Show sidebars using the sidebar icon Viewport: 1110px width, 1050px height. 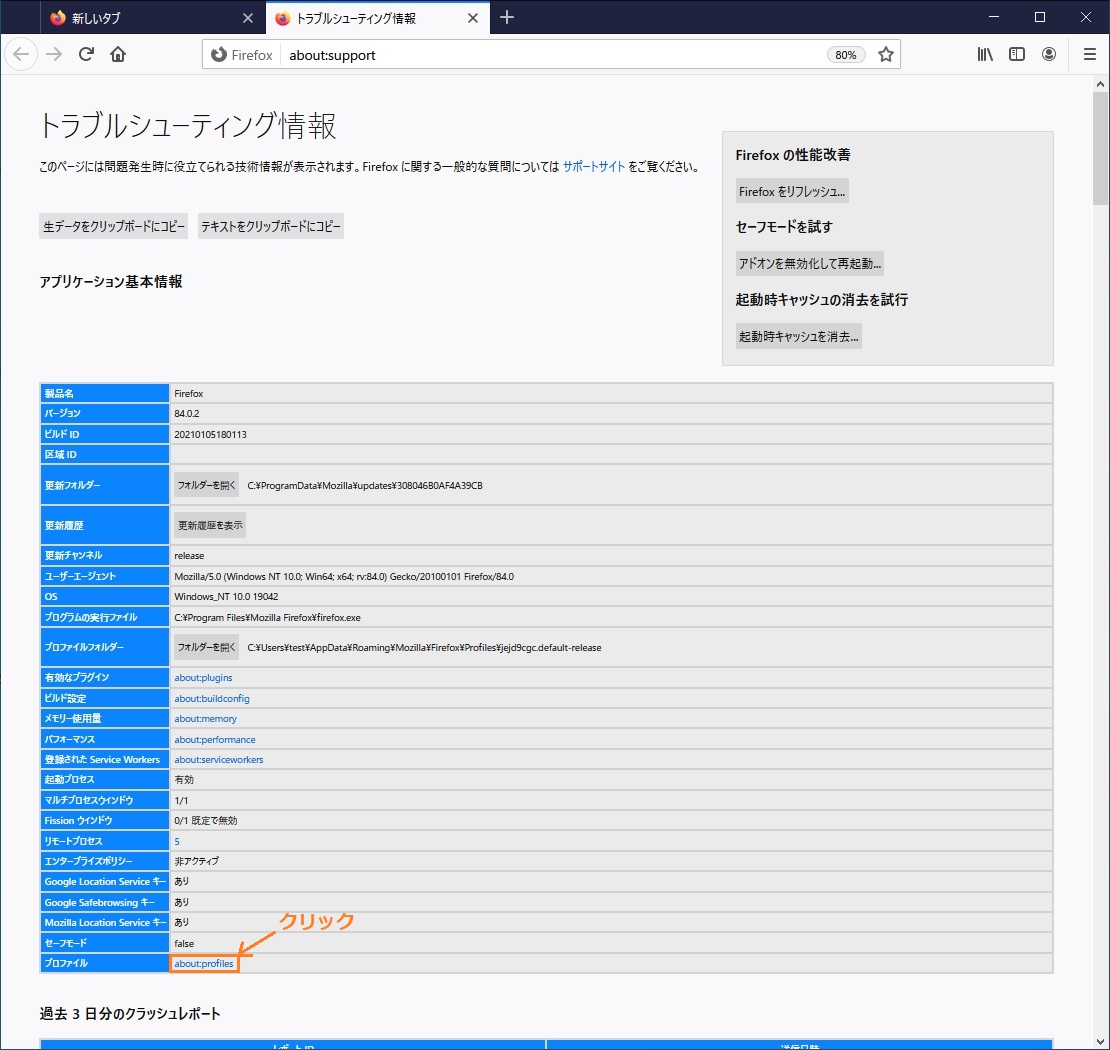click(1017, 55)
